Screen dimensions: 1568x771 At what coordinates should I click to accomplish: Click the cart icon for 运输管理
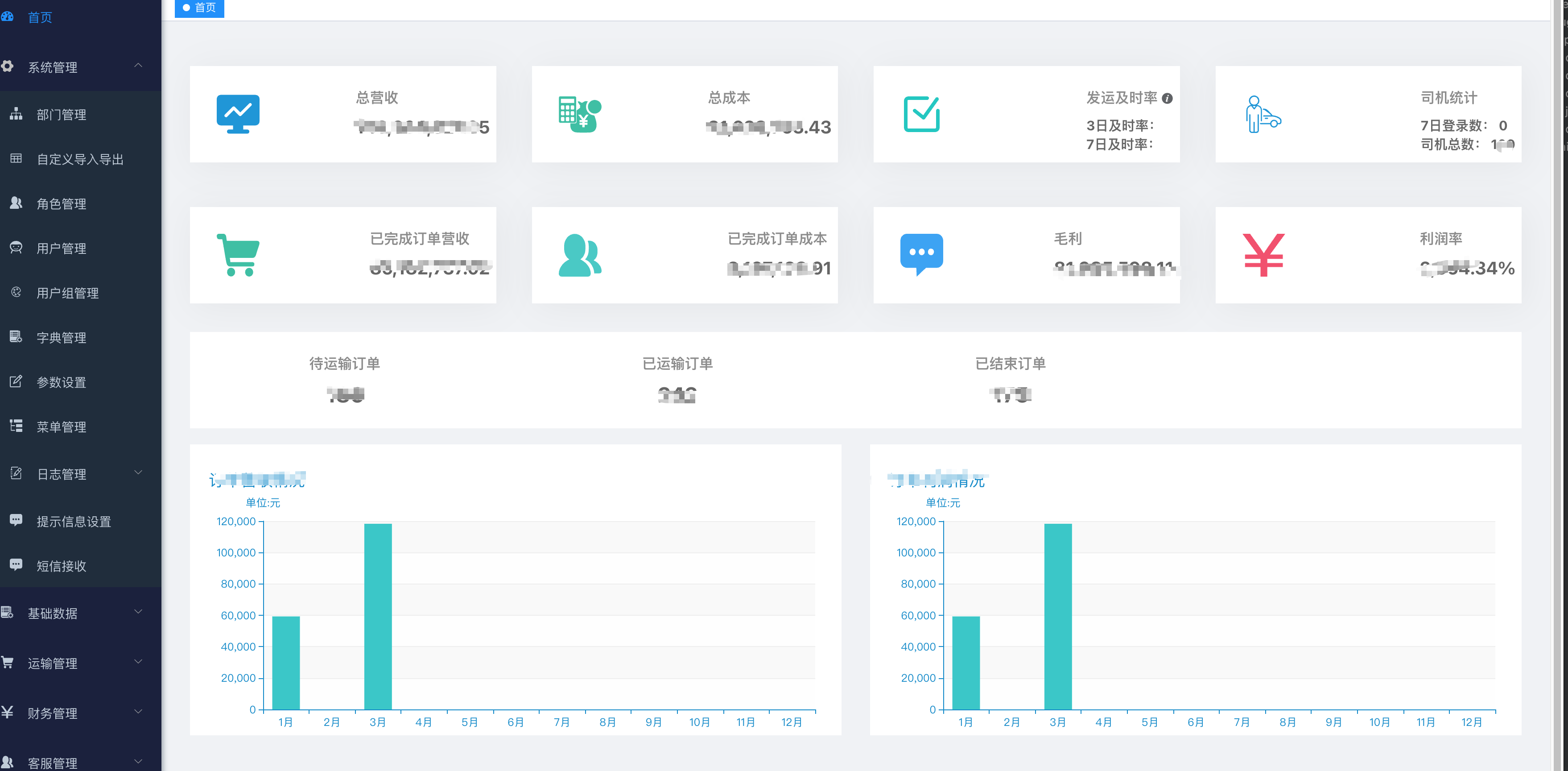pos(7,662)
